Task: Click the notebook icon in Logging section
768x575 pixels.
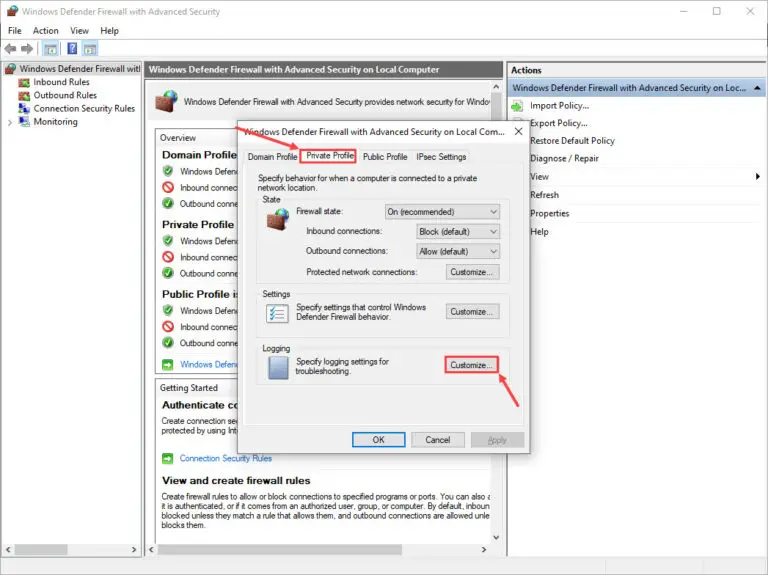Action: (278, 368)
